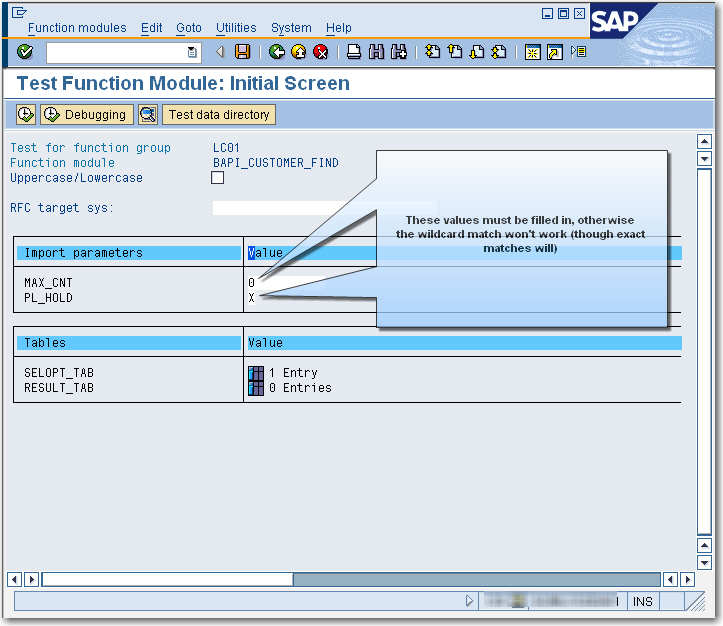This screenshot has height=626, width=723.
Task: Click the Tables column header
Action: pos(129,343)
